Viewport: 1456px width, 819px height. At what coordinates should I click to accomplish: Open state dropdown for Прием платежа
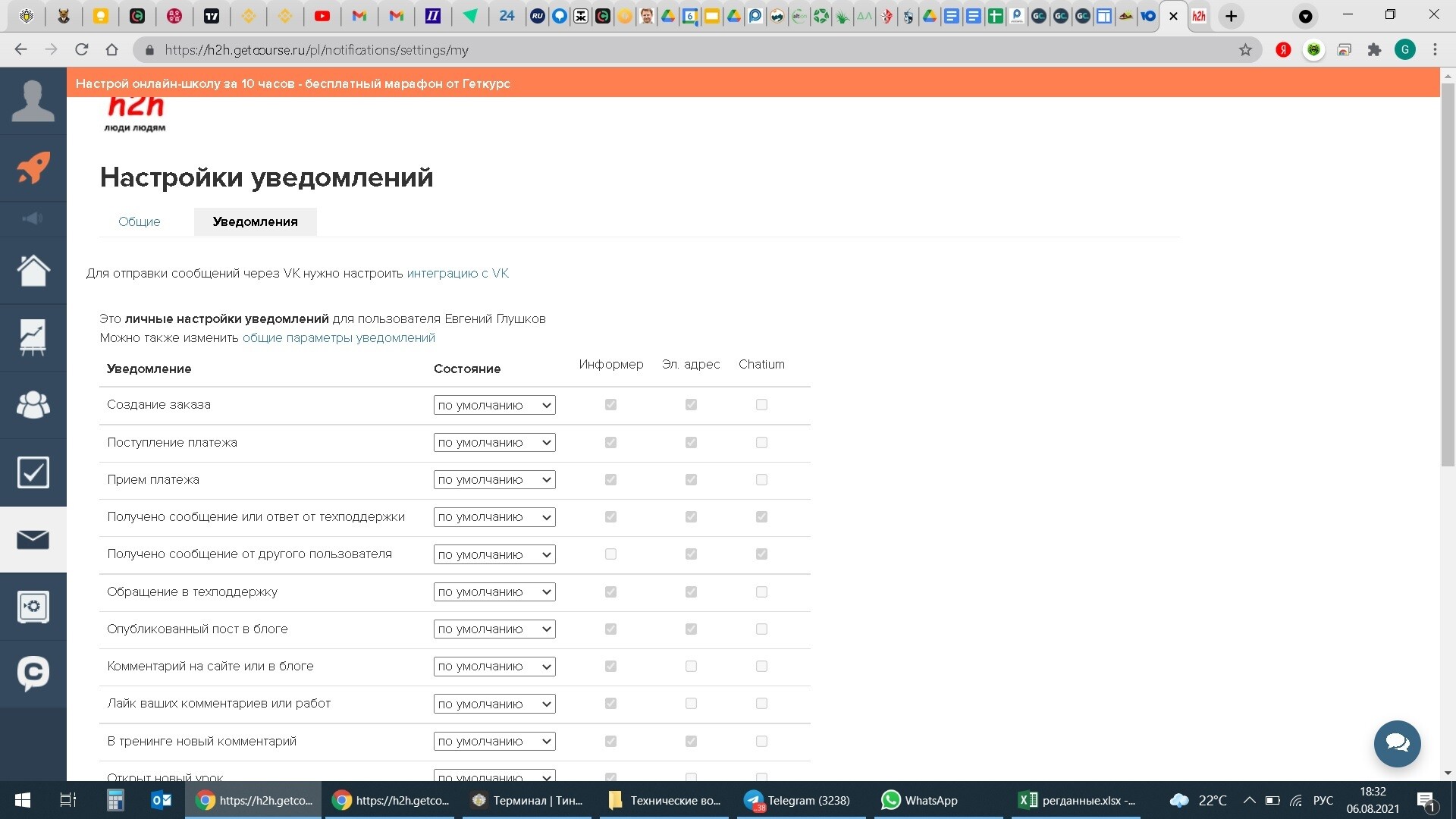[494, 480]
